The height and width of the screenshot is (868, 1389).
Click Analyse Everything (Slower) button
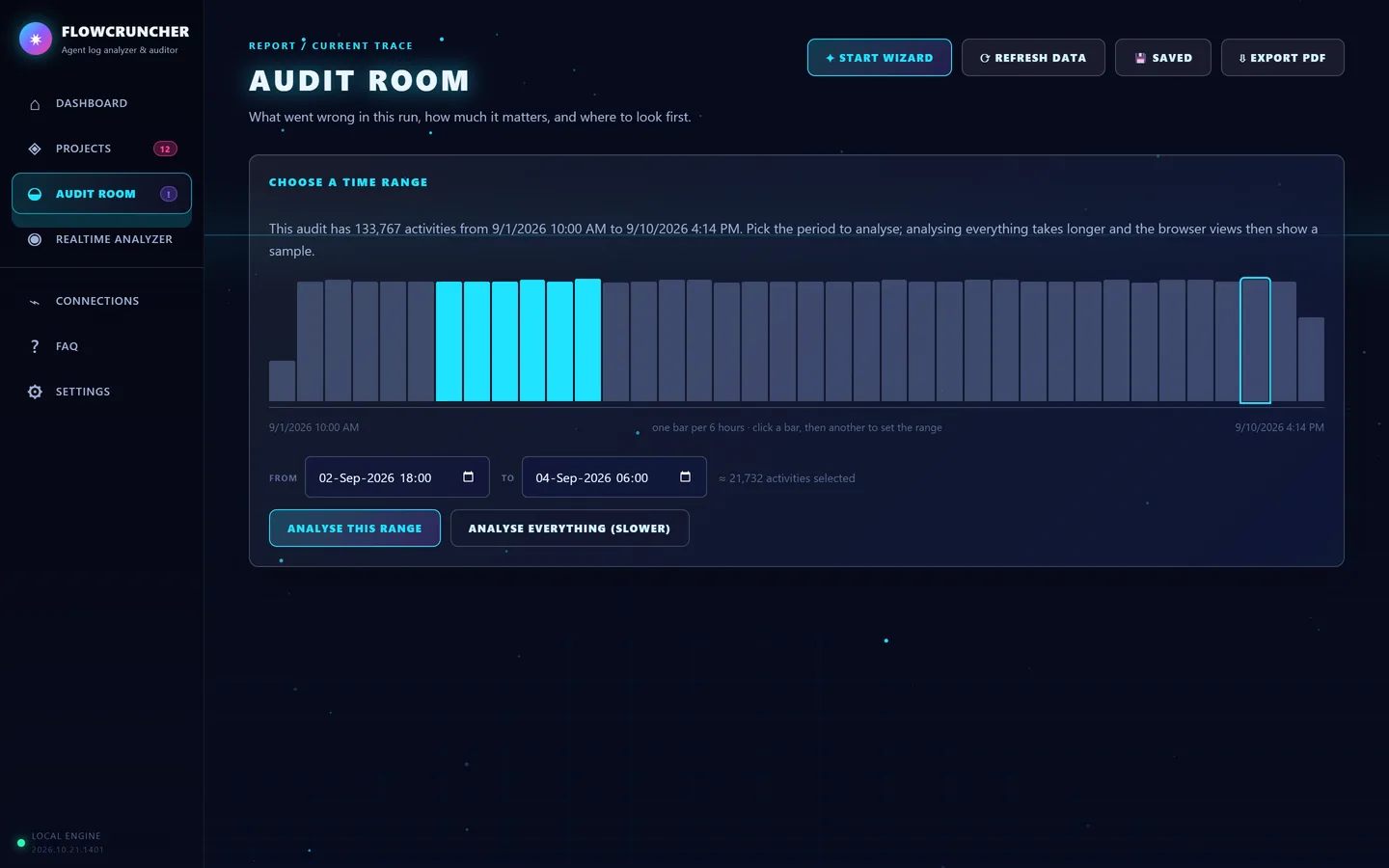coord(570,529)
